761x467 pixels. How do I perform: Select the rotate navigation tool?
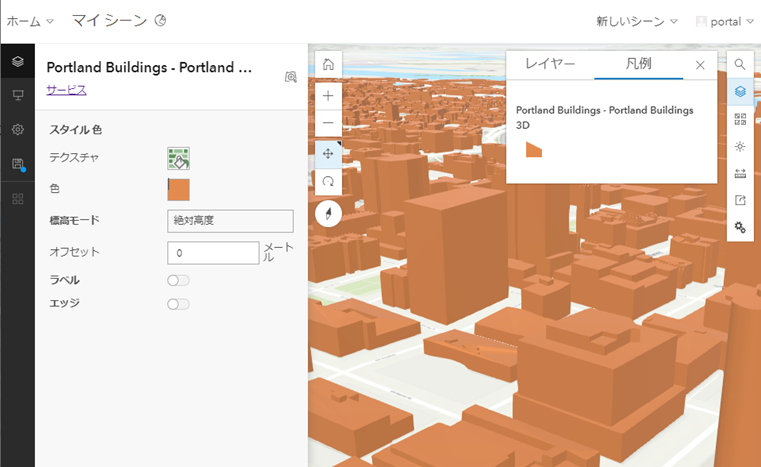click(328, 182)
